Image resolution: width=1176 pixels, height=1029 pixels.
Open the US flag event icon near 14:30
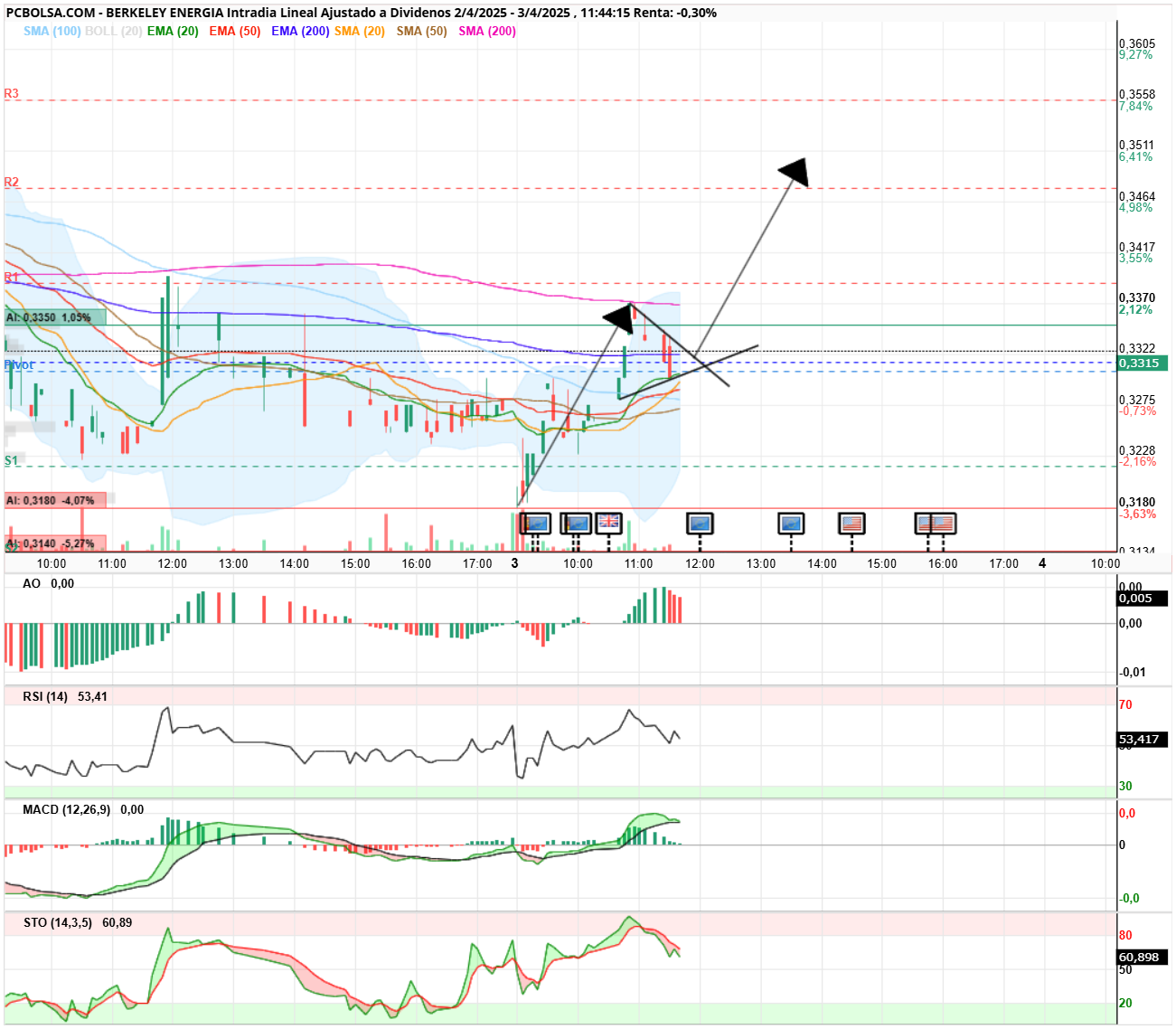coord(851,523)
